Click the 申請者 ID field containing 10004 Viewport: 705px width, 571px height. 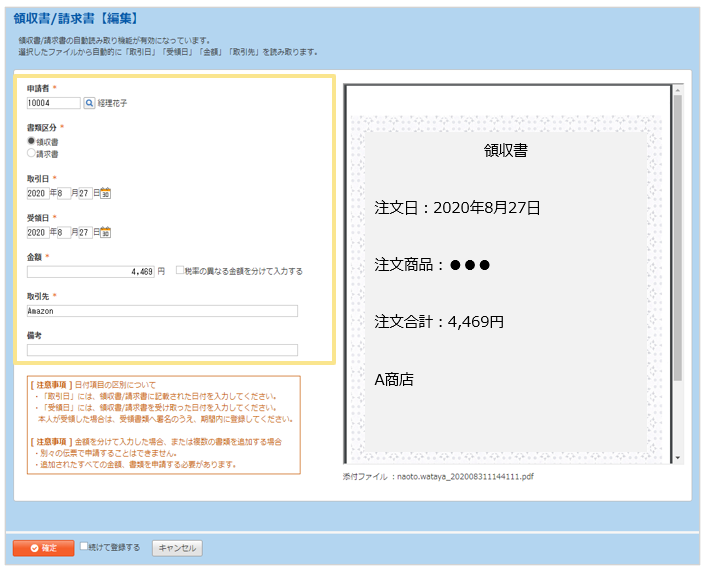53,103
